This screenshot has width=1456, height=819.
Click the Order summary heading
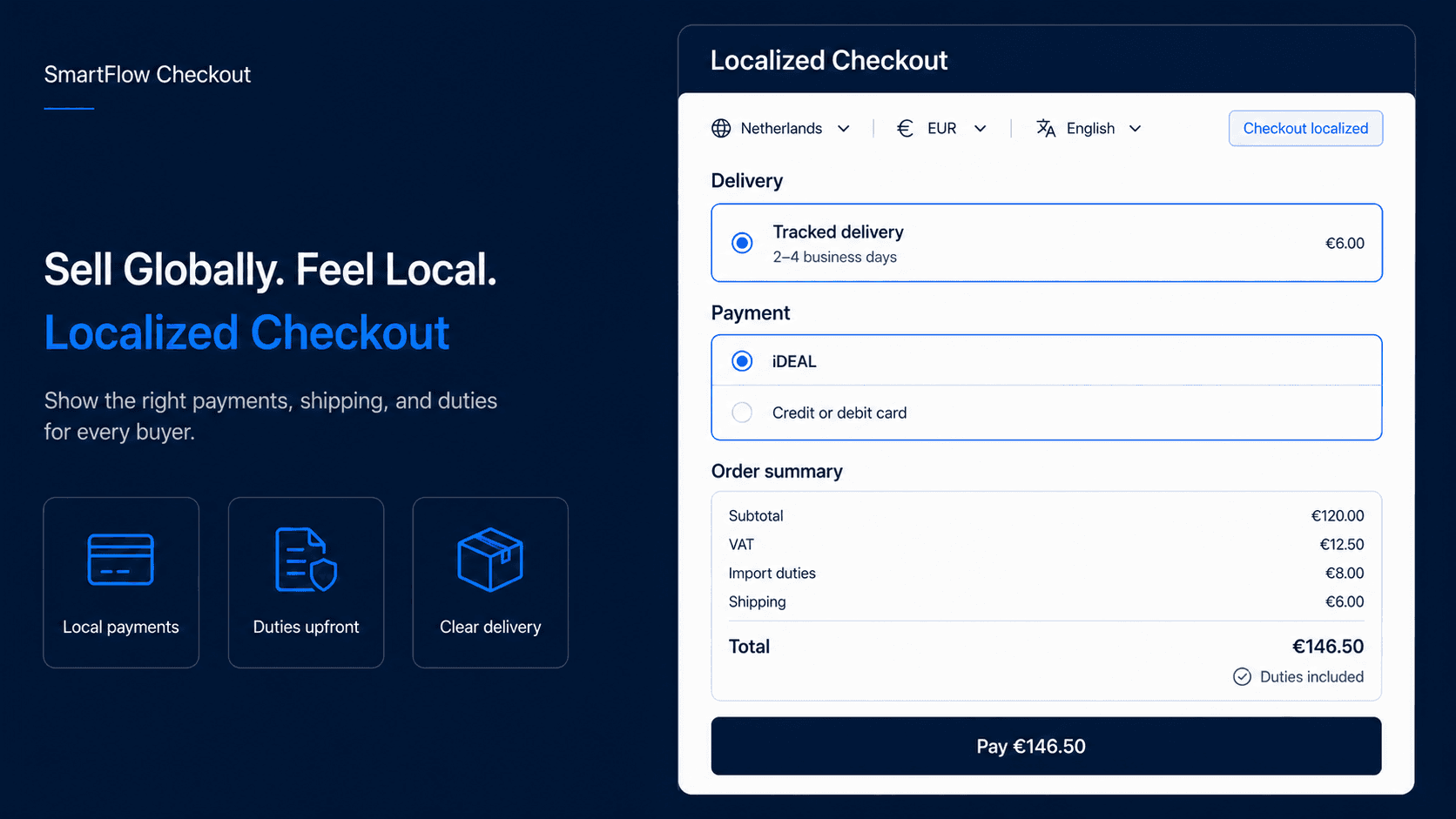click(777, 472)
